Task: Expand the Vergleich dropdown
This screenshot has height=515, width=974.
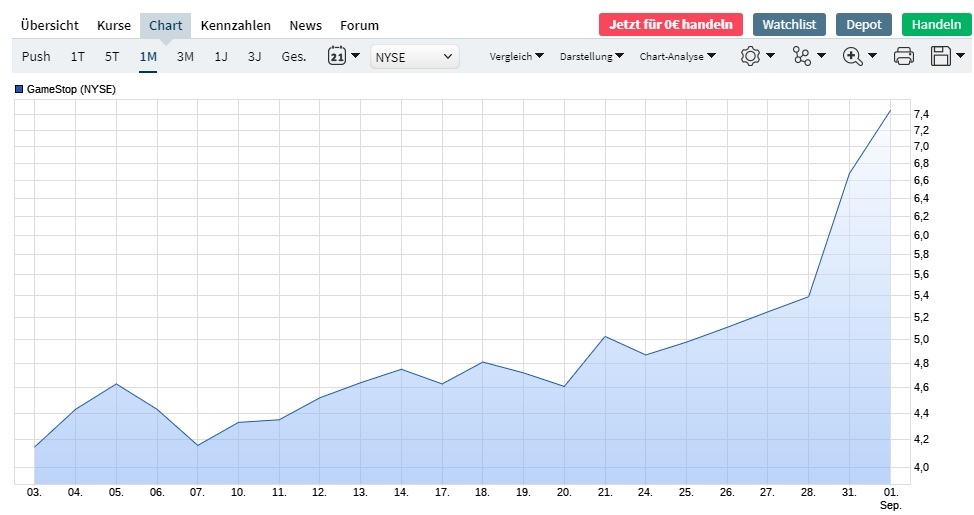Action: tap(516, 57)
